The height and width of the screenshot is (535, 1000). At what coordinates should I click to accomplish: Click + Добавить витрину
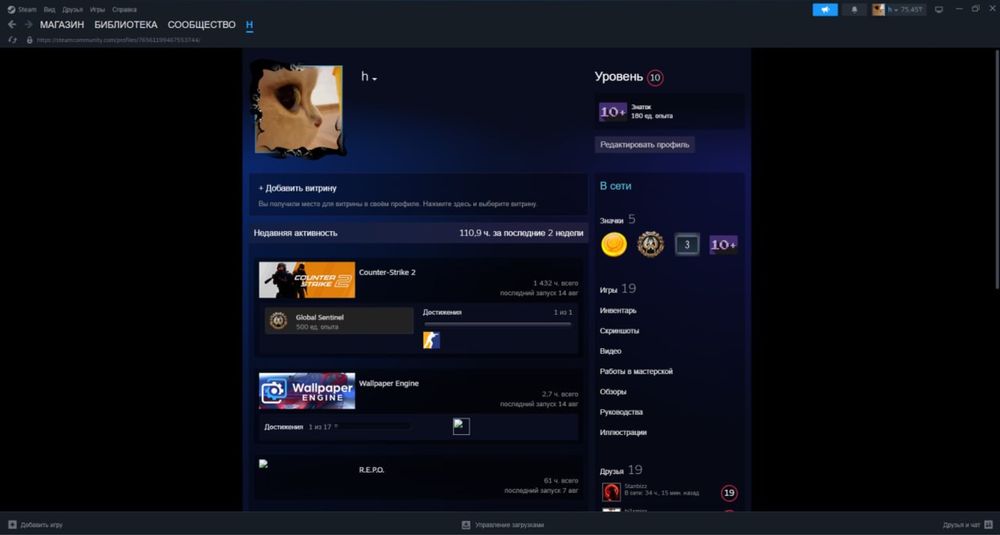[297, 189]
